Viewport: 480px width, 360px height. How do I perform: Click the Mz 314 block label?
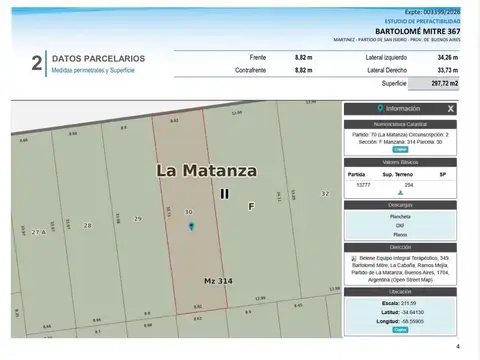click(x=218, y=281)
